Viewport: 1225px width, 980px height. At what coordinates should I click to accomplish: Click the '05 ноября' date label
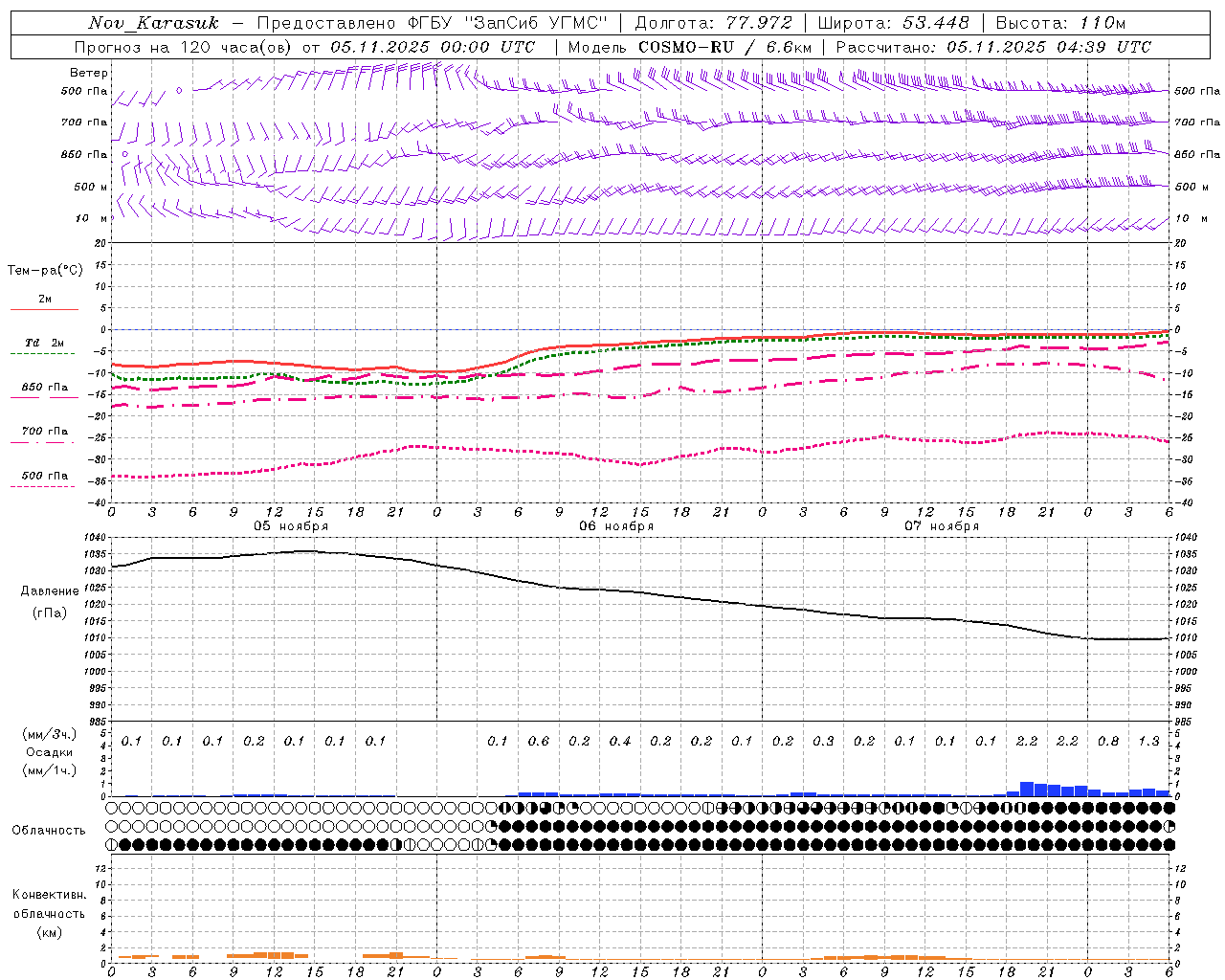point(291,526)
